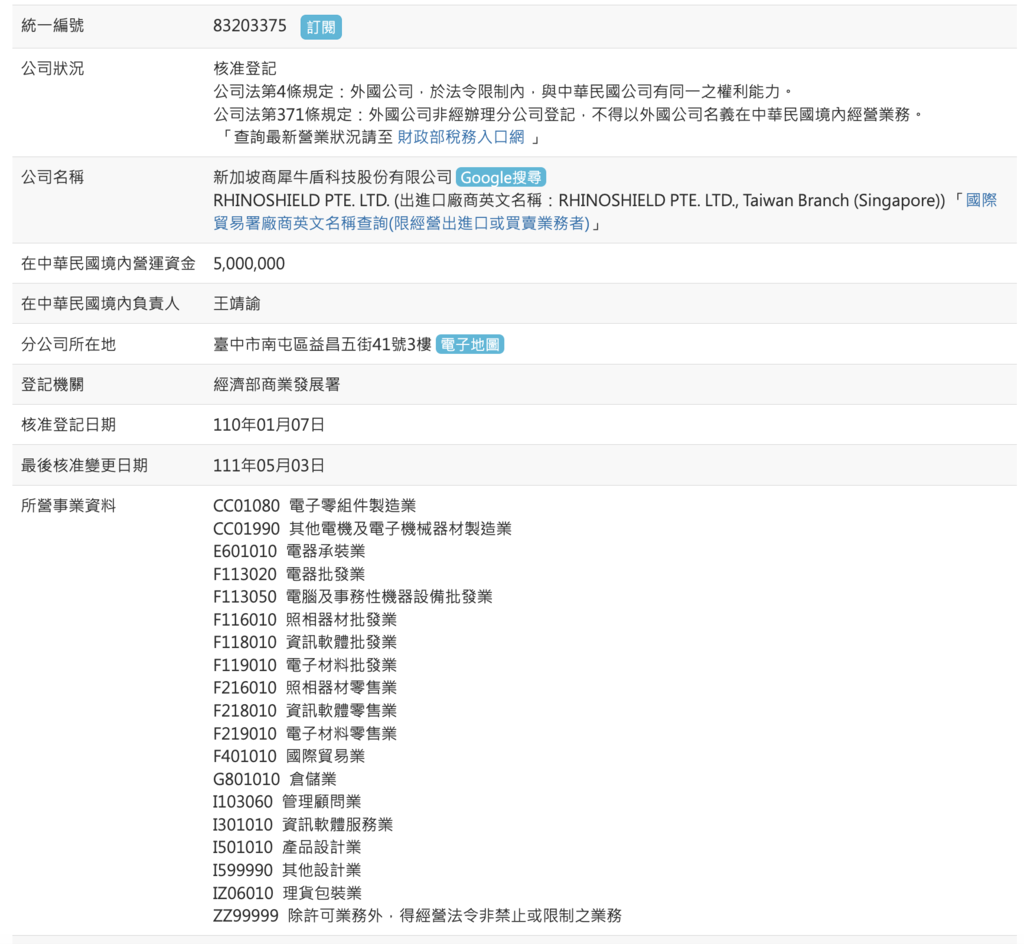Click business item F216010 照相器材零售業
The height and width of the screenshot is (944, 1024).
point(305,687)
